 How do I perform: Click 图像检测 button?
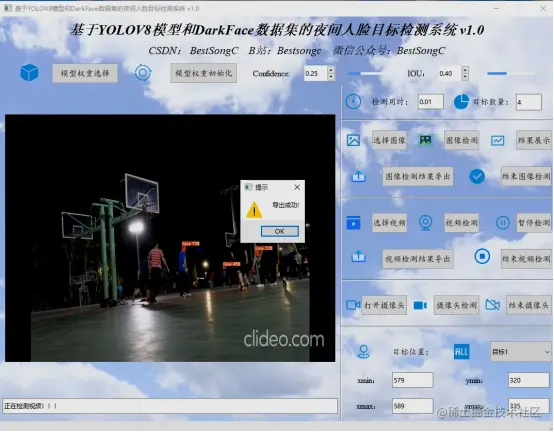tap(462, 140)
